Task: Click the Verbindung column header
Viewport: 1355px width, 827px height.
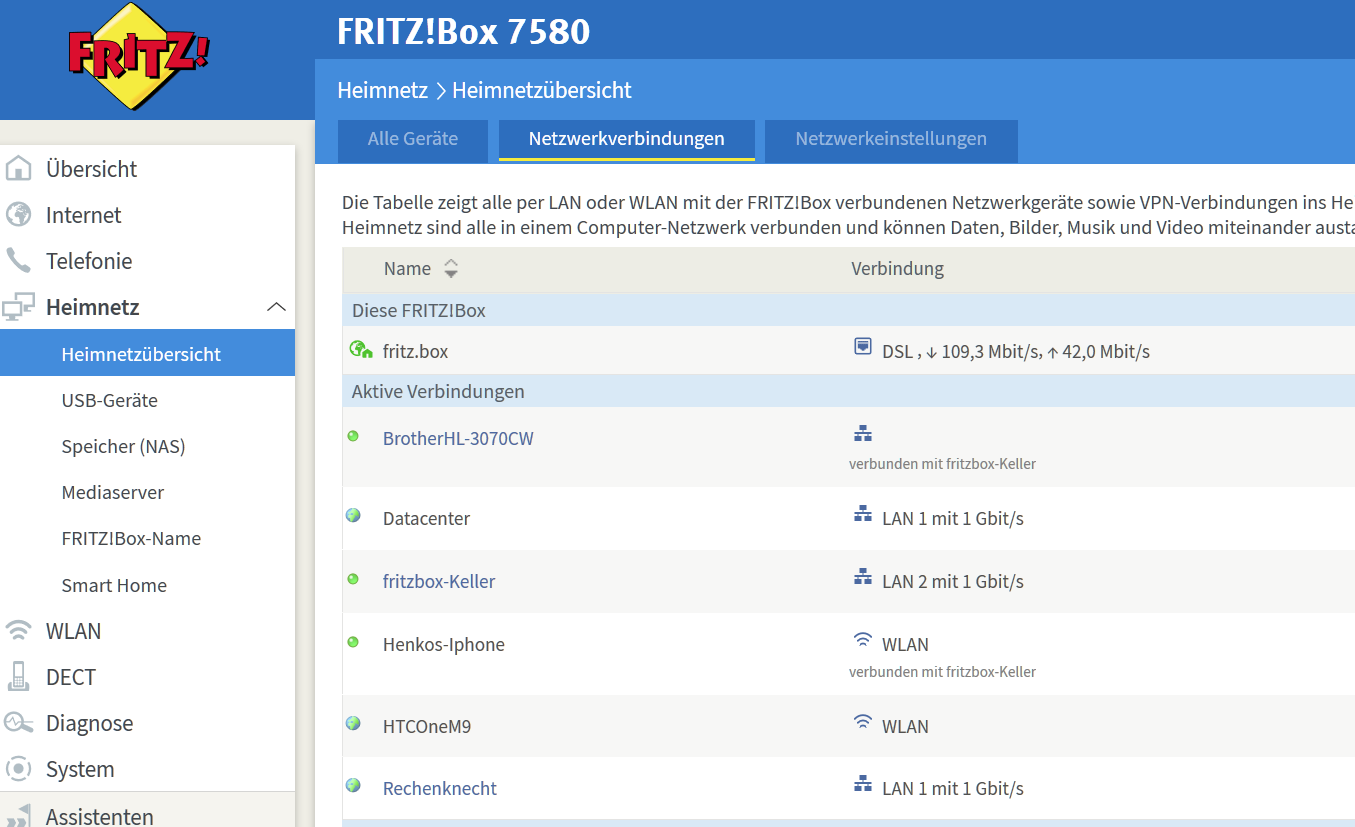Action: pos(898,268)
